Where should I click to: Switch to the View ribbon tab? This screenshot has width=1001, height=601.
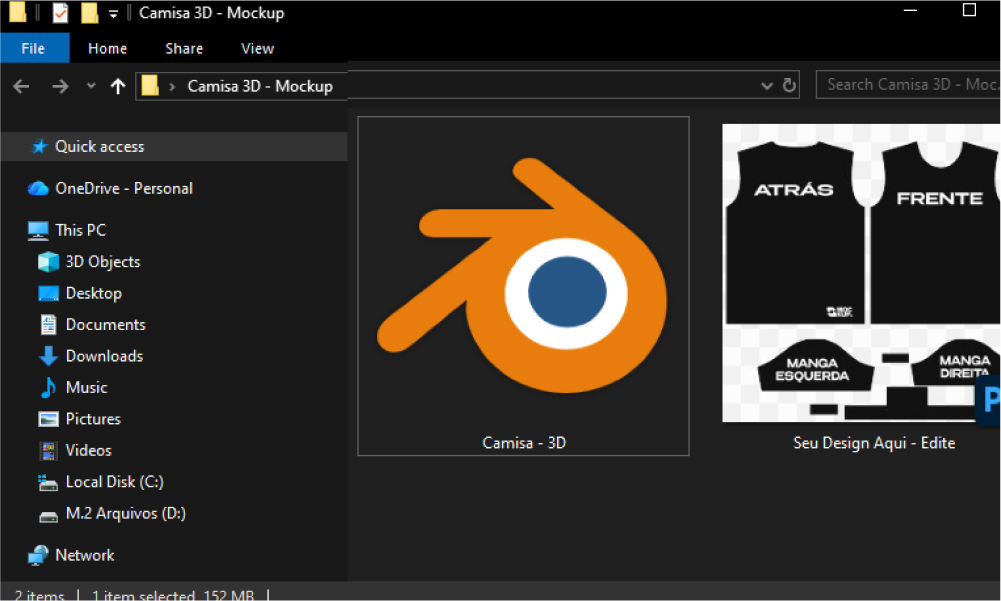[x=257, y=48]
